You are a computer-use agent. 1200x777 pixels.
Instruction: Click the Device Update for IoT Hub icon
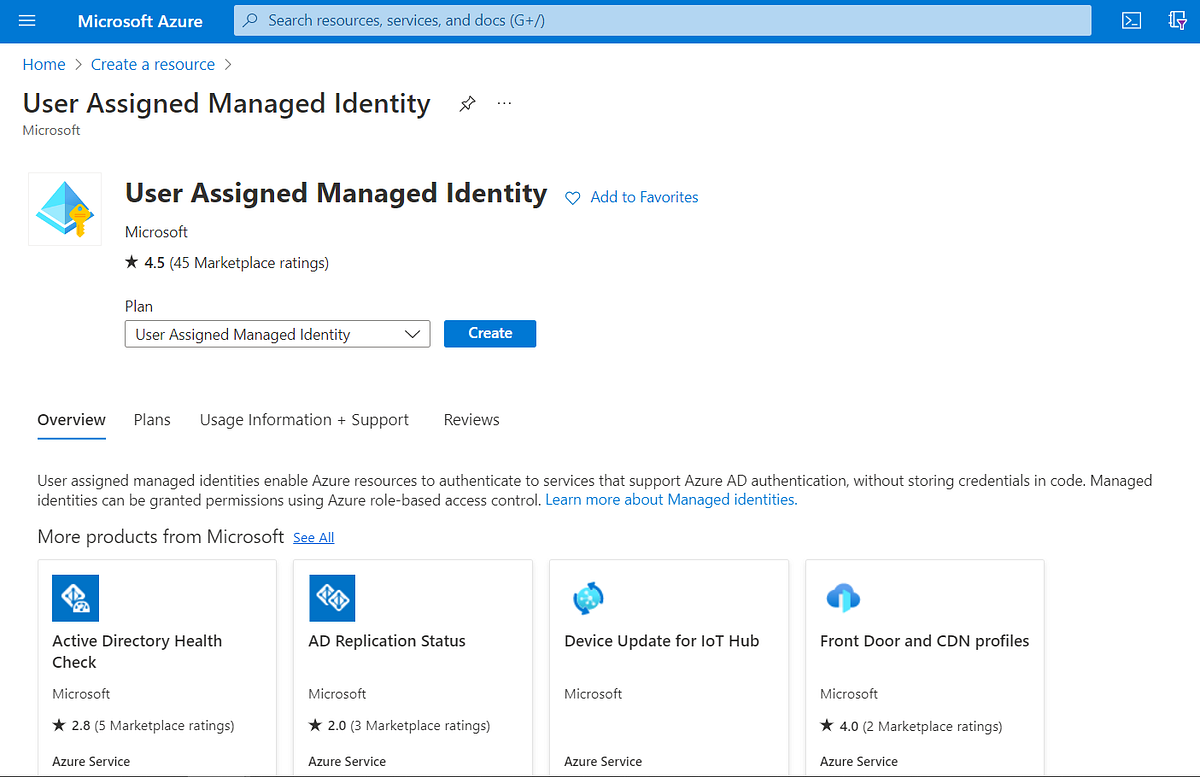(587, 598)
